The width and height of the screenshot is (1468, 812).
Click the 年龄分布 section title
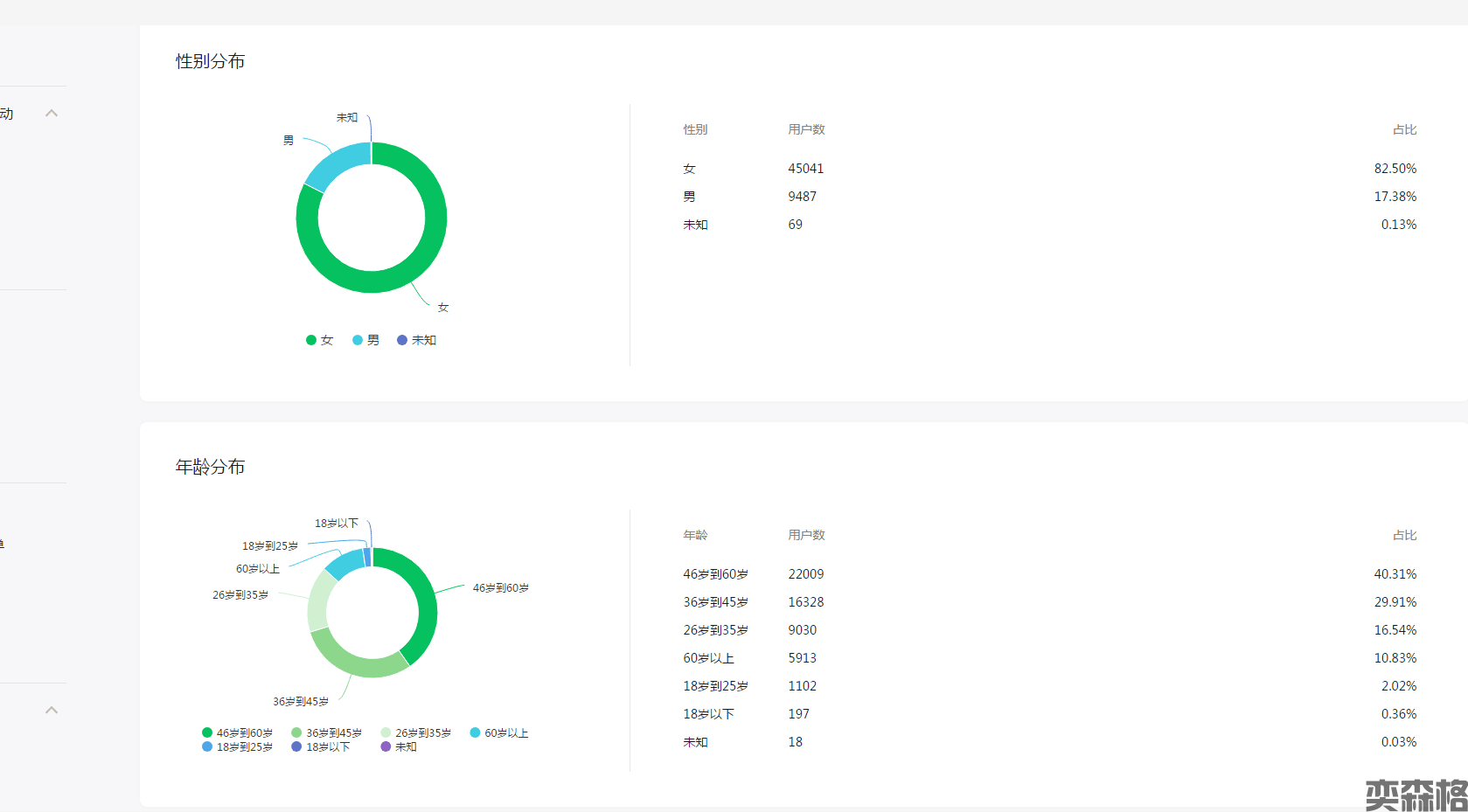210,467
